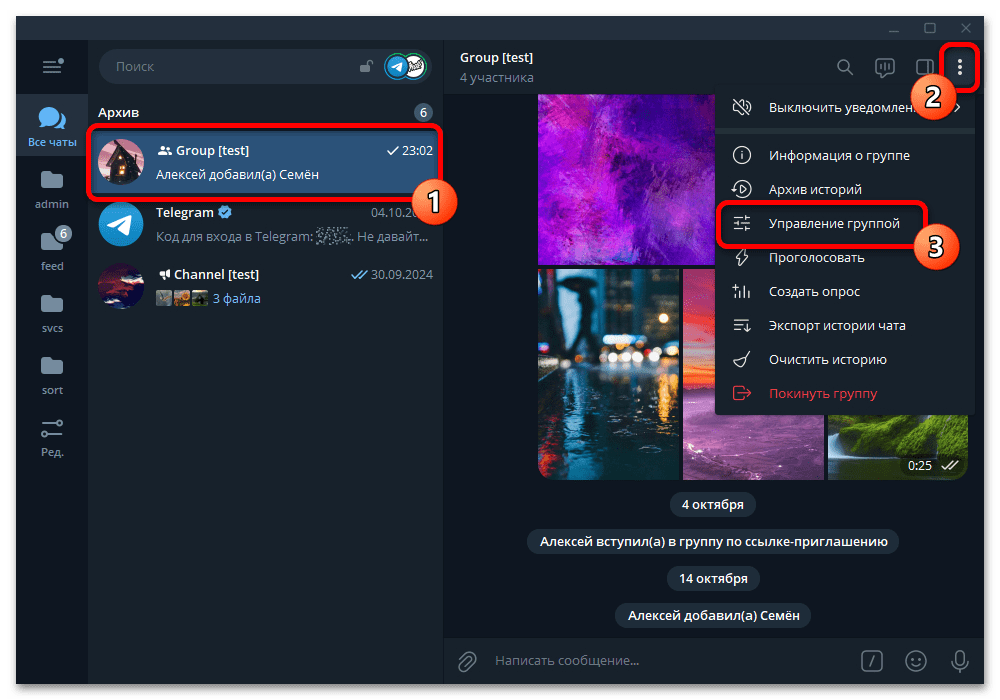Click the broom icon next to Очистить историю

(x=742, y=360)
